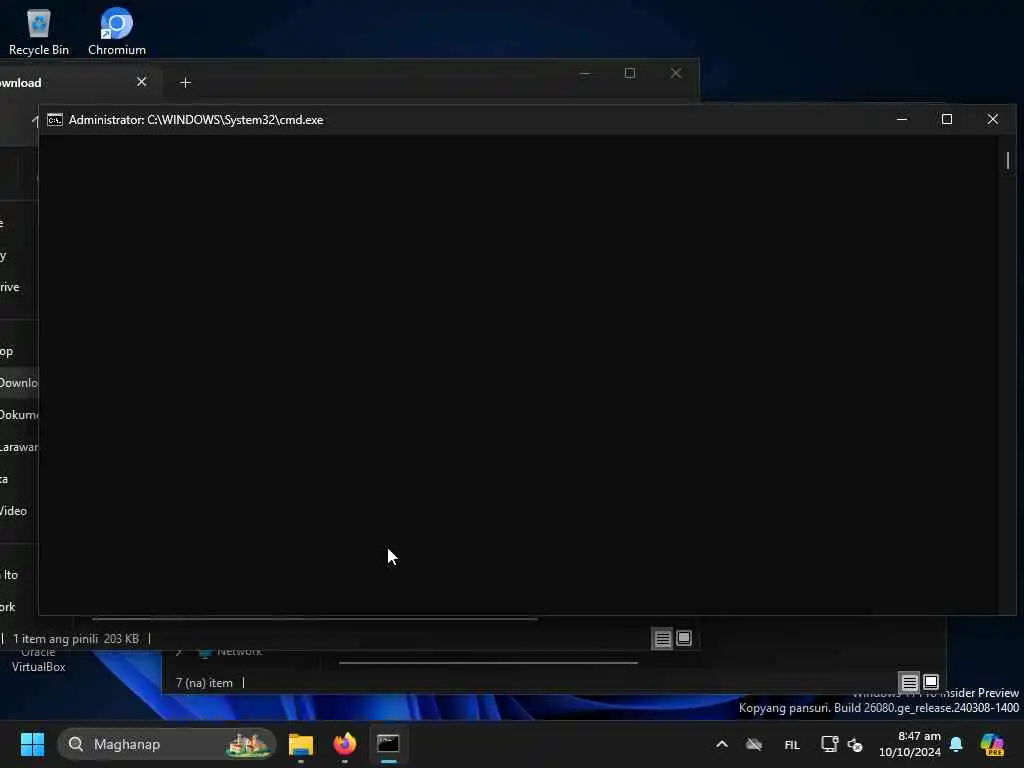Open the notification bell icon
This screenshot has width=1024, height=768.
coord(956,744)
